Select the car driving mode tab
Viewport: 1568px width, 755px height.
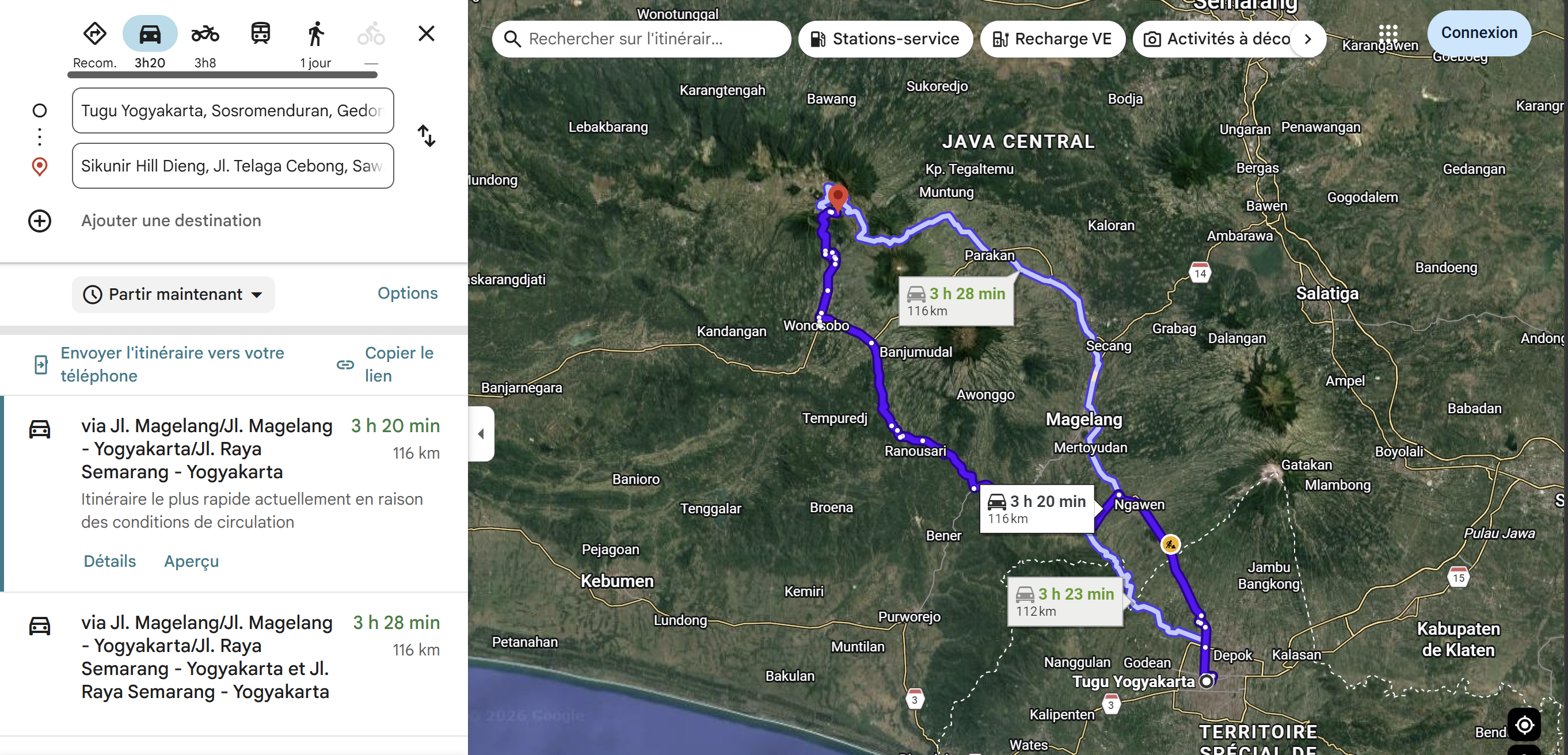pos(150,33)
